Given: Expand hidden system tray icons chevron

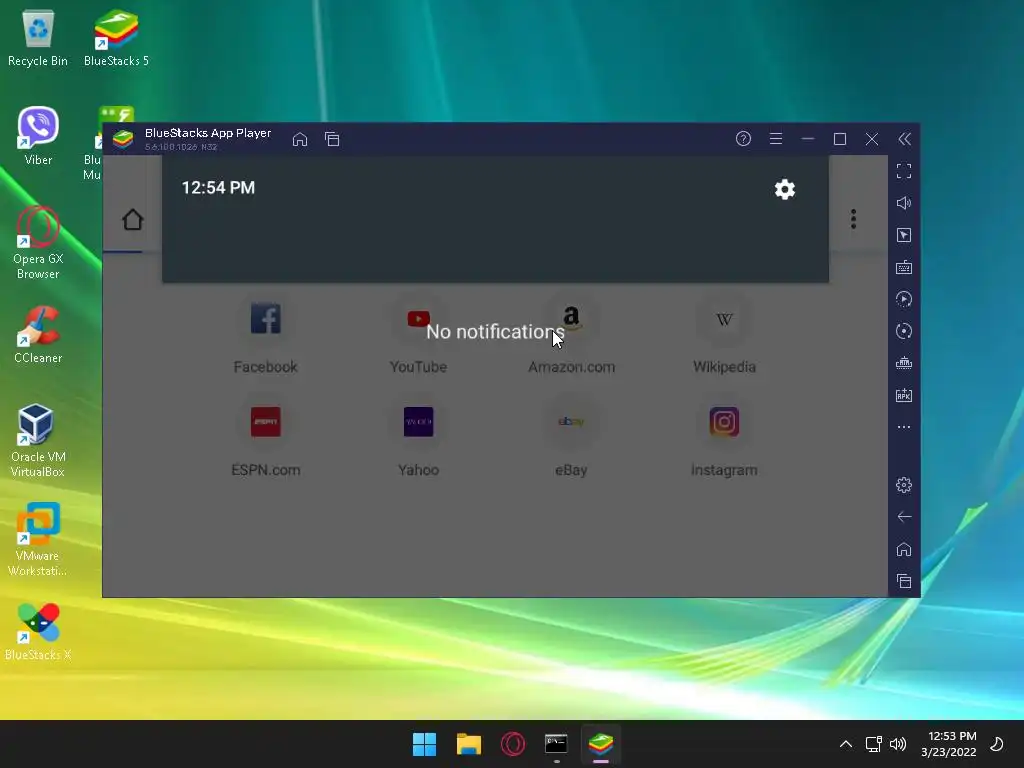Looking at the screenshot, I should click(x=846, y=744).
